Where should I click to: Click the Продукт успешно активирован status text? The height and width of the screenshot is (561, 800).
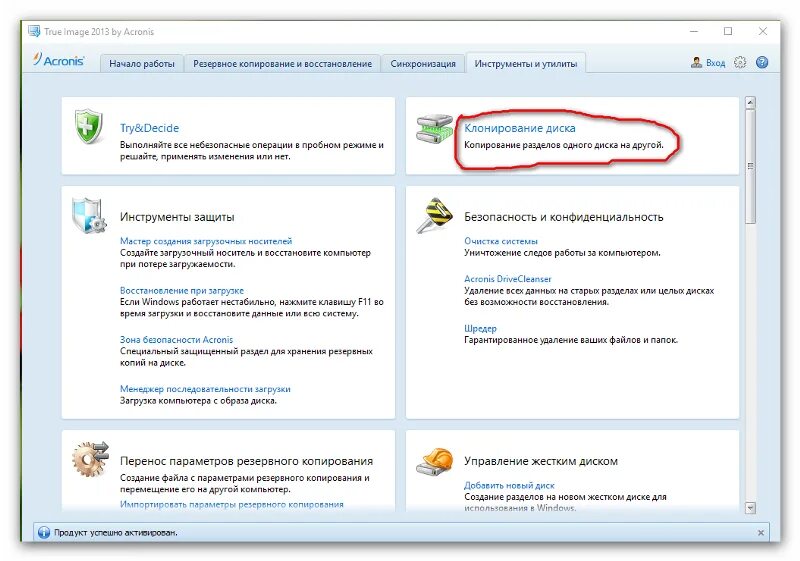[x=116, y=532]
